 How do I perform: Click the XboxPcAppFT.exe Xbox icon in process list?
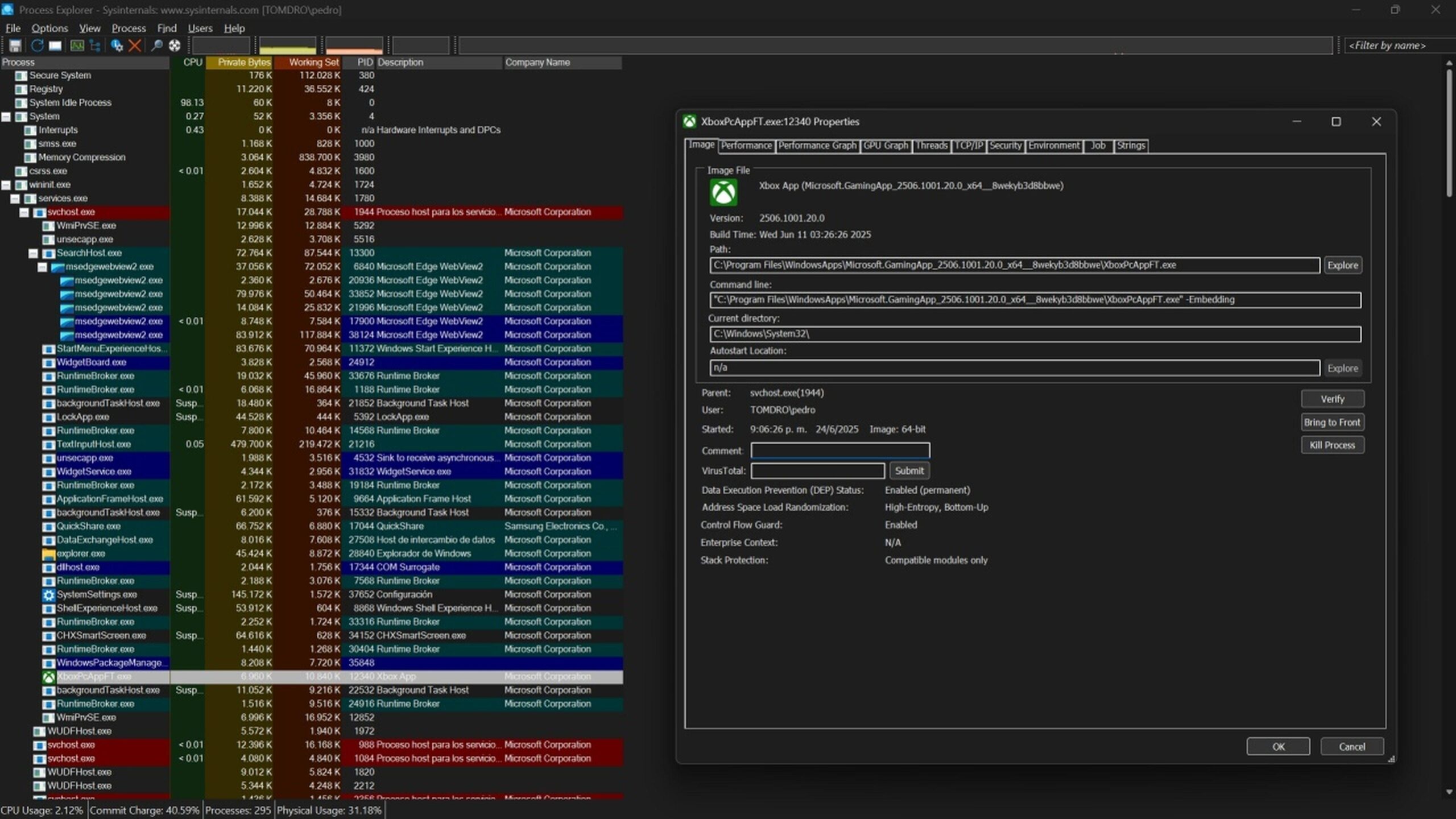[48, 677]
